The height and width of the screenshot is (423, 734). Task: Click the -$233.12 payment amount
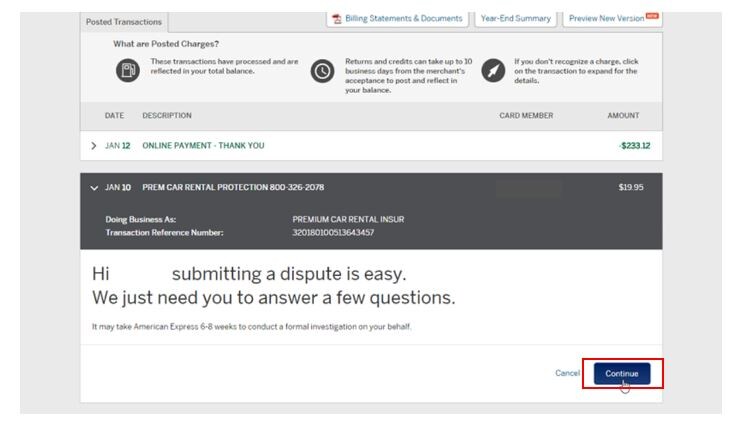[x=634, y=146]
